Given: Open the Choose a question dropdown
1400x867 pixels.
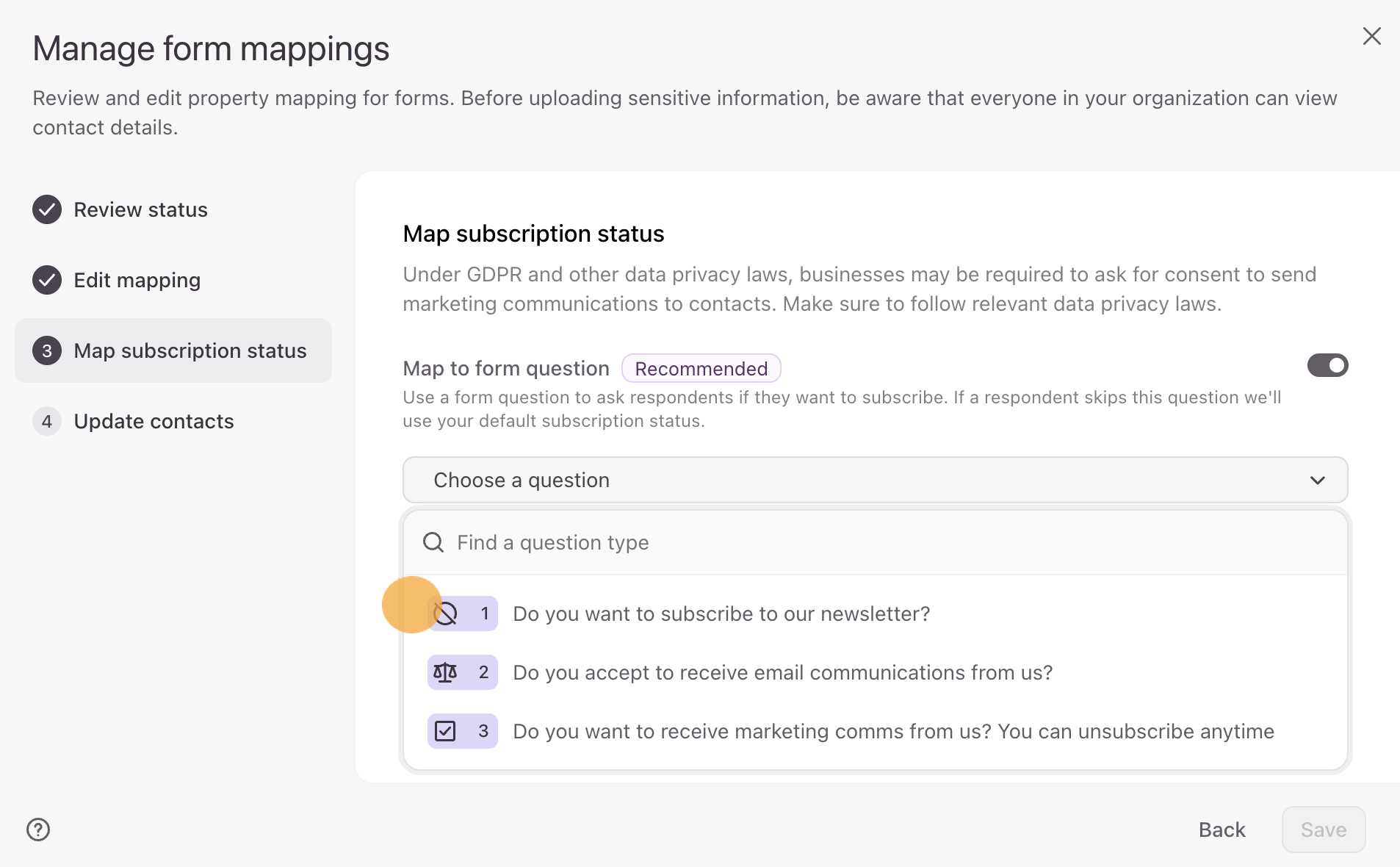Looking at the screenshot, I should (x=874, y=480).
